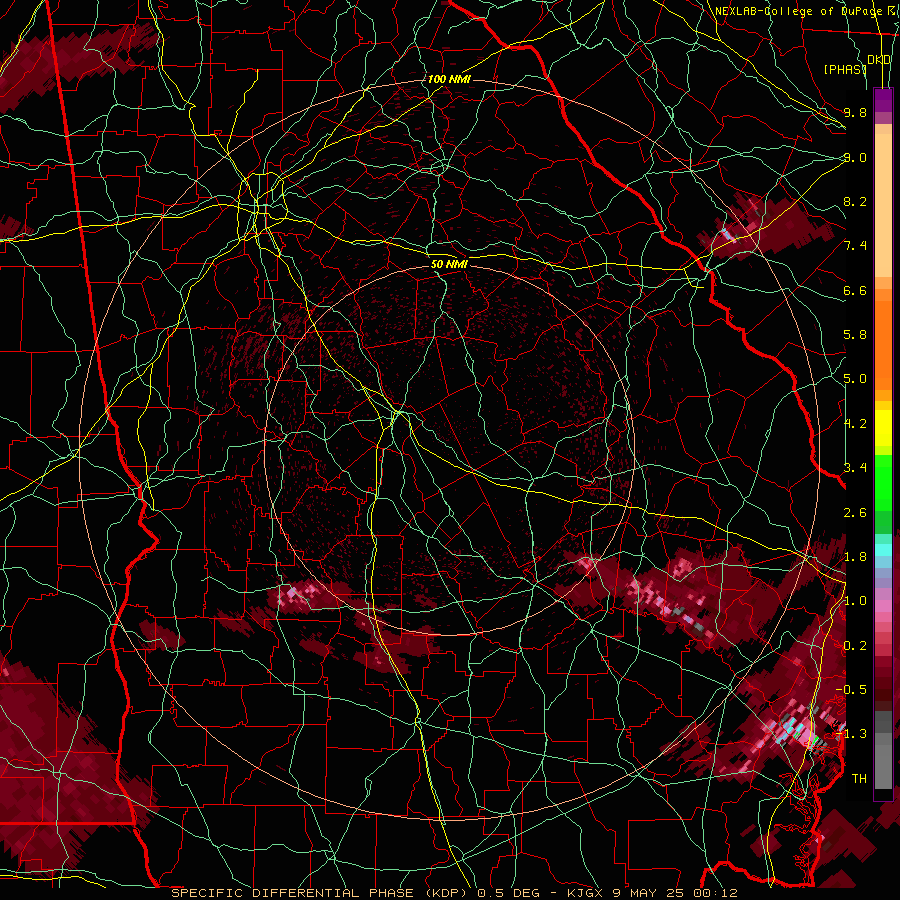Screen dimensions: 900x900
Task: Click the 50 NMI range ring label
Action: 449,265
